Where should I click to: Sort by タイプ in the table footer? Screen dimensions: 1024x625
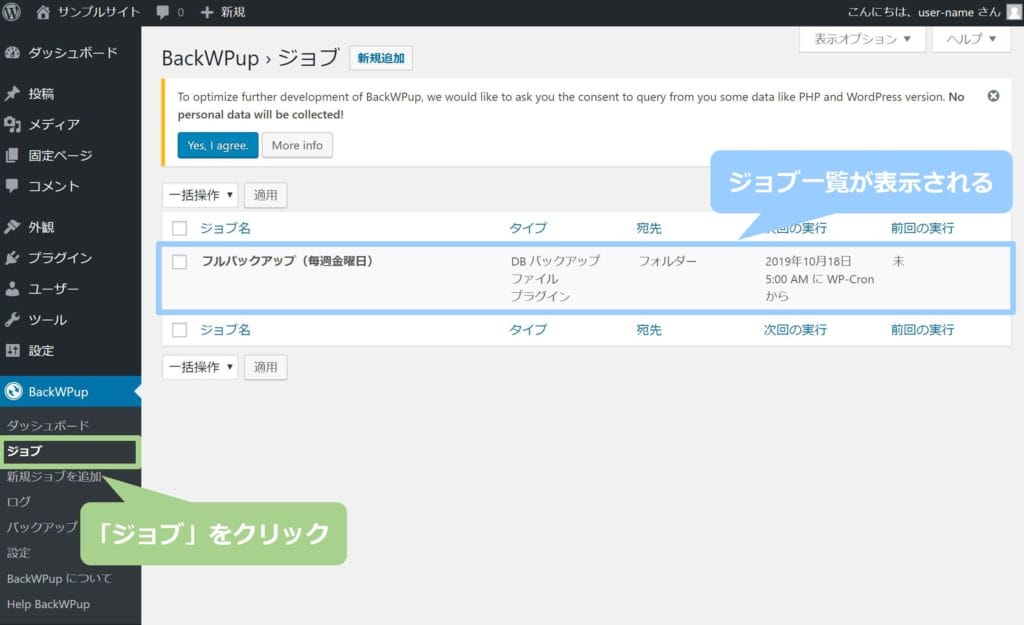(x=528, y=330)
